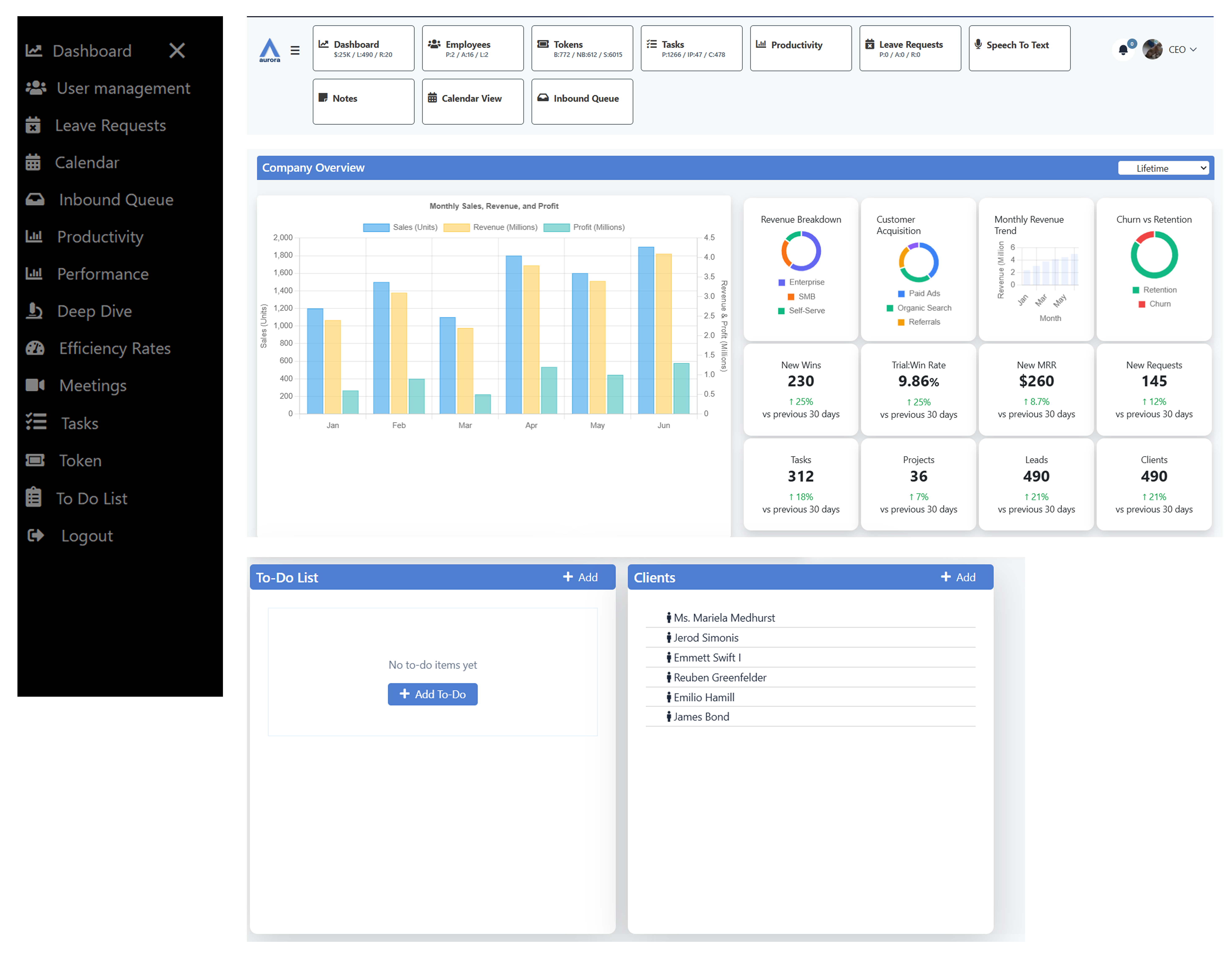
Task: Open the Productivity top card
Action: pyautogui.click(x=801, y=48)
